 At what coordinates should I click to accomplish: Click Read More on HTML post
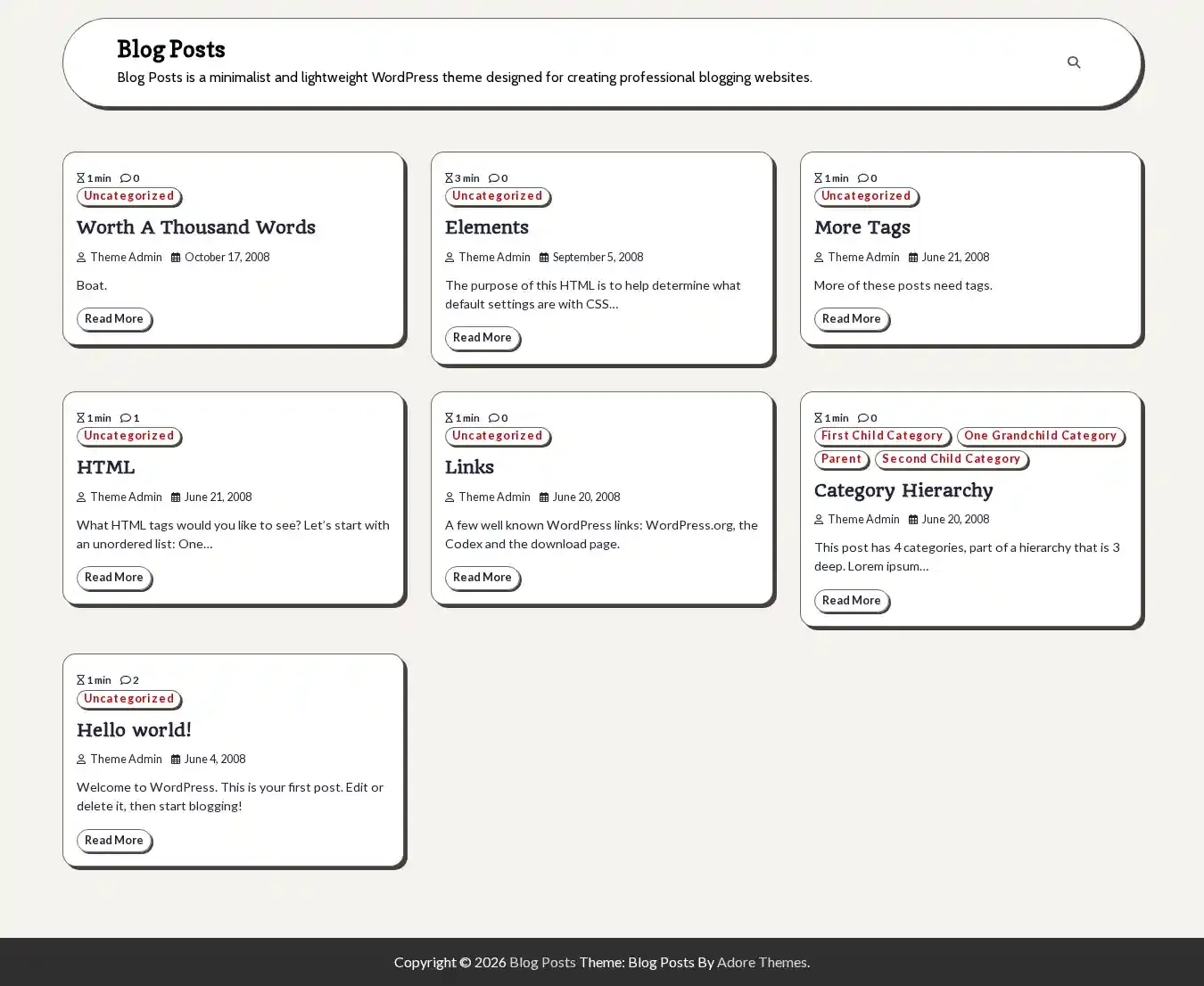114,578
